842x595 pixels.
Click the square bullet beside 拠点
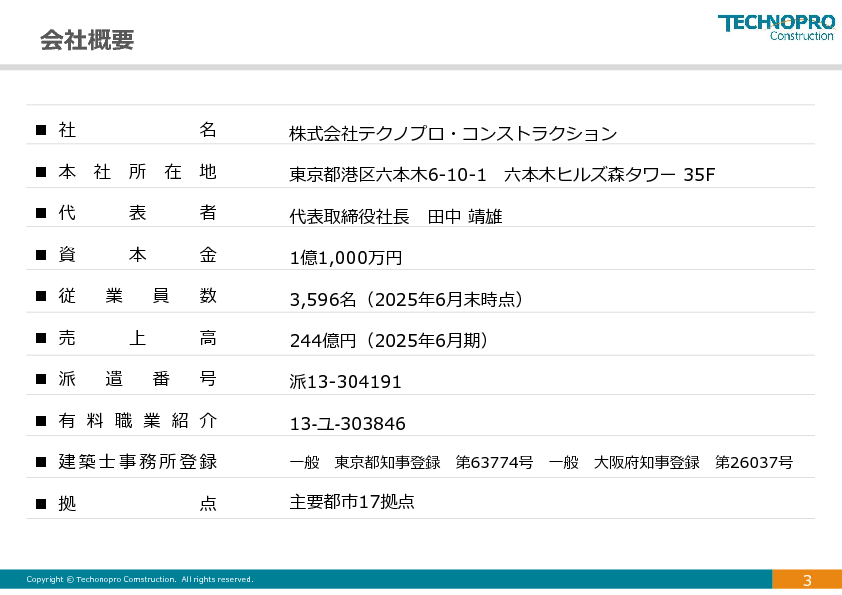pos(41,504)
